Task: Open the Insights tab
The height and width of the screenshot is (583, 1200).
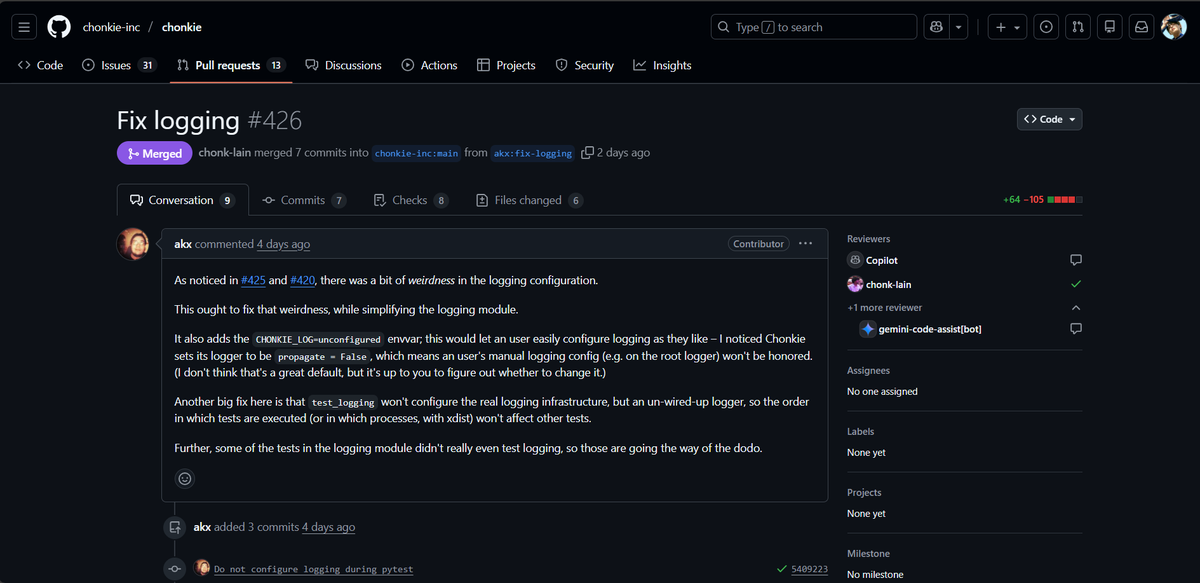Action: coord(662,65)
